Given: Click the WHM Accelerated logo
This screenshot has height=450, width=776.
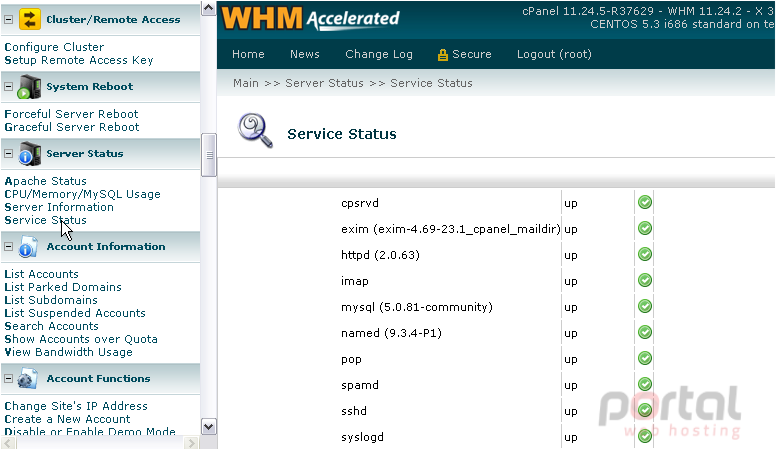Looking at the screenshot, I should [310, 18].
